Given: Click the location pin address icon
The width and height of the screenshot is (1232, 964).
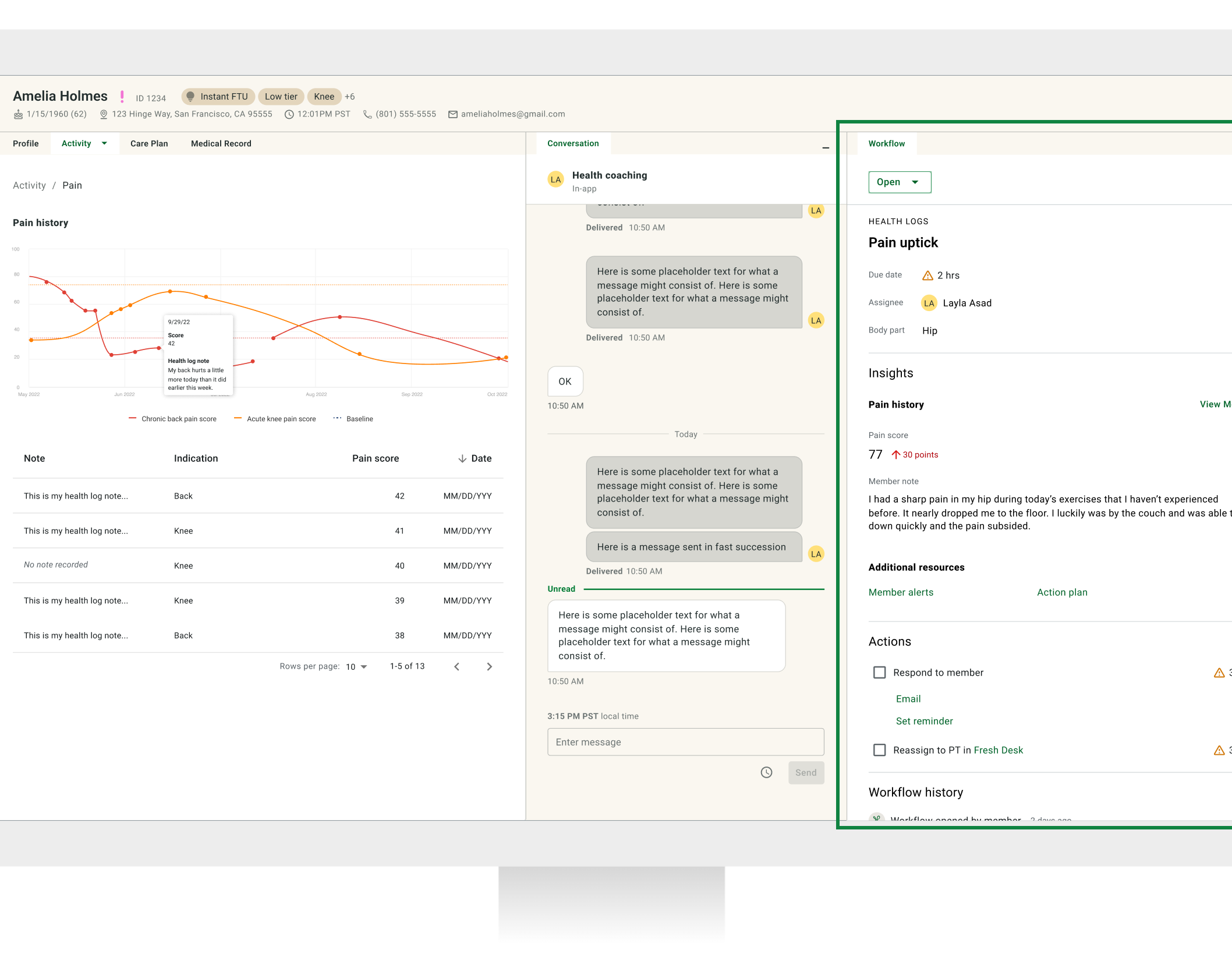Looking at the screenshot, I should [104, 114].
